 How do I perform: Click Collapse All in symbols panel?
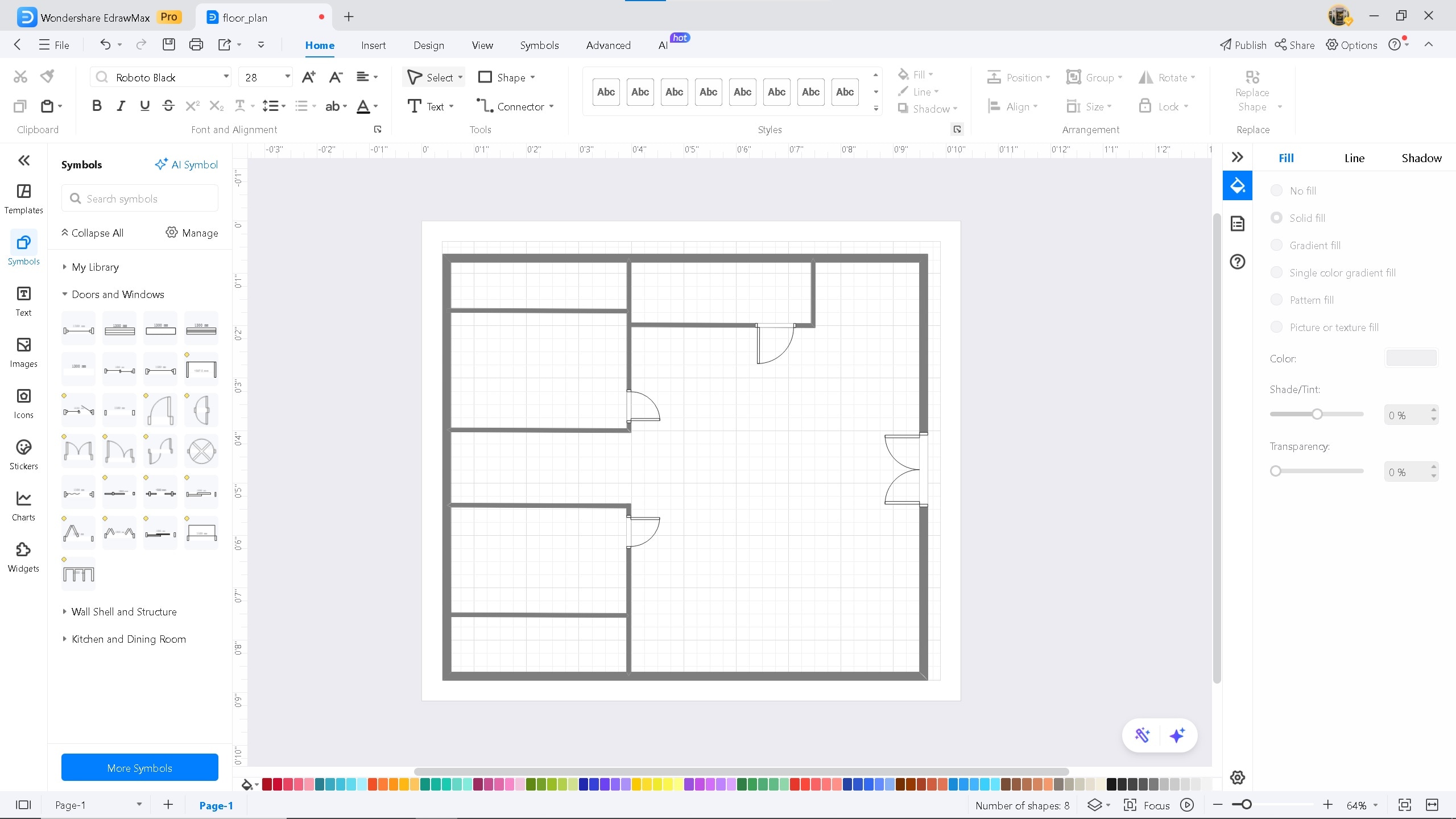pos(92,233)
